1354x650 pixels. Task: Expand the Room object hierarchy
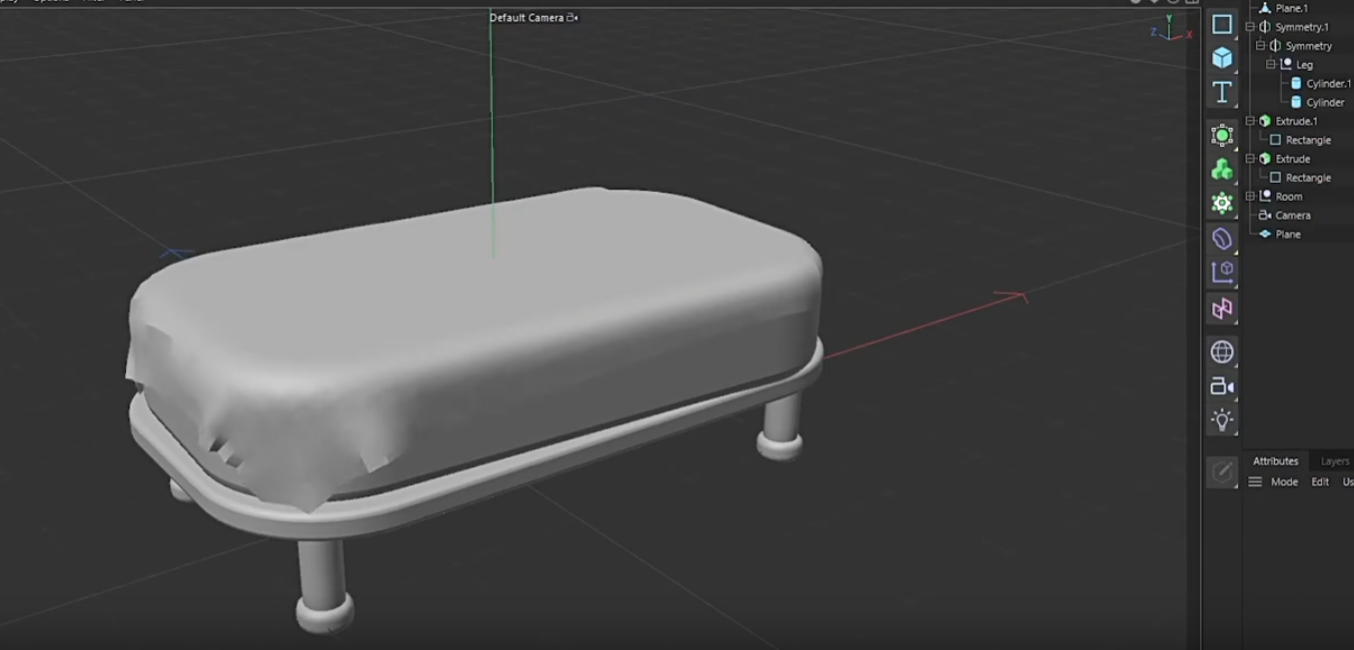1250,197
